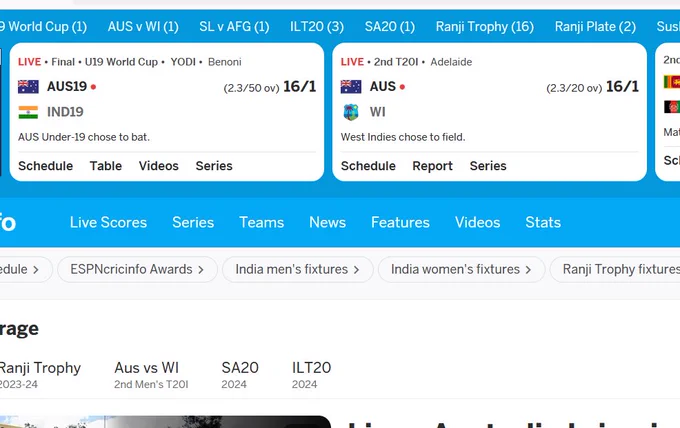Screen dimensions: 680x428
Task: Click AUS19 team name
Action: click(x=67, y=87)
